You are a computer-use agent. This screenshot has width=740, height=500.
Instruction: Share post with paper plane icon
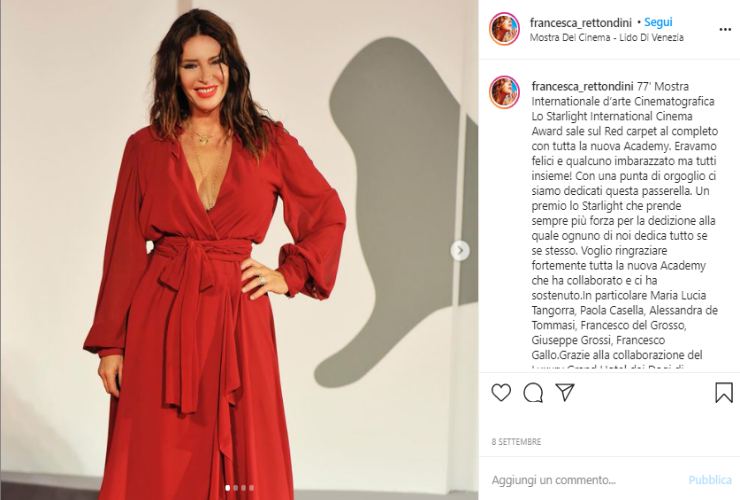click(x=564, y=392)
